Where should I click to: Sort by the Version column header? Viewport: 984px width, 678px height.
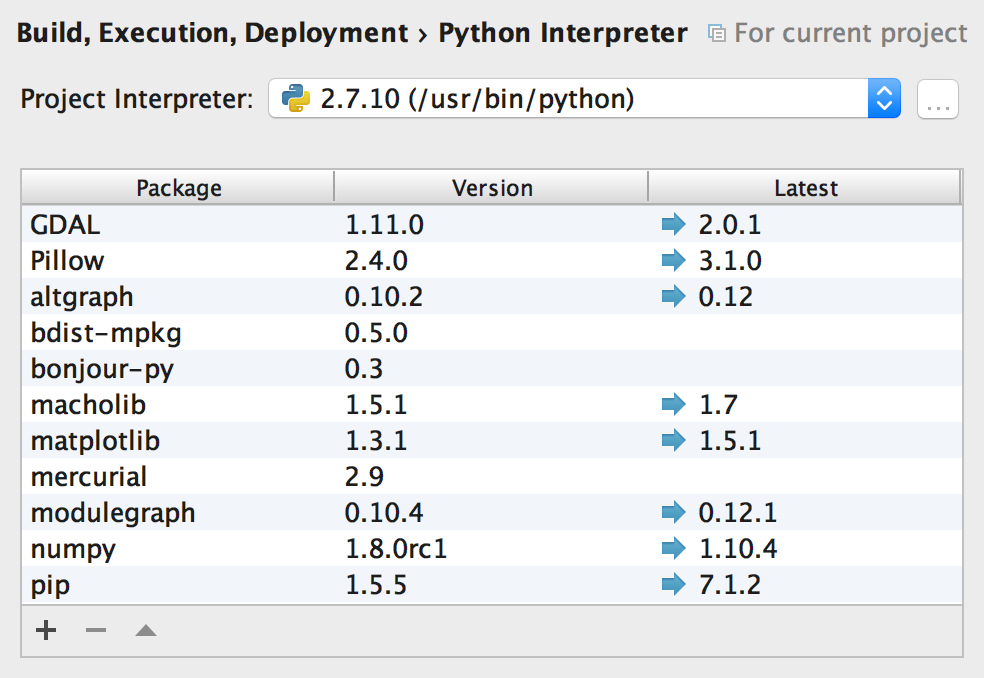(491, 188)
